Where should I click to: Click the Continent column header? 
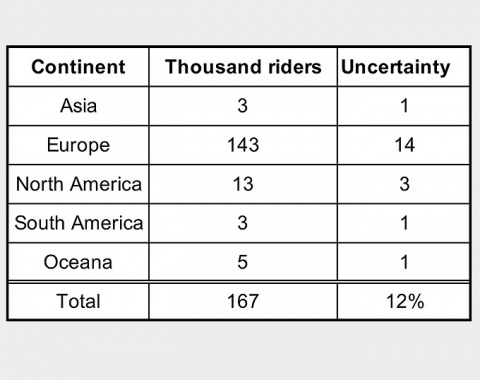pyautogui.click(x=78, y=67)
